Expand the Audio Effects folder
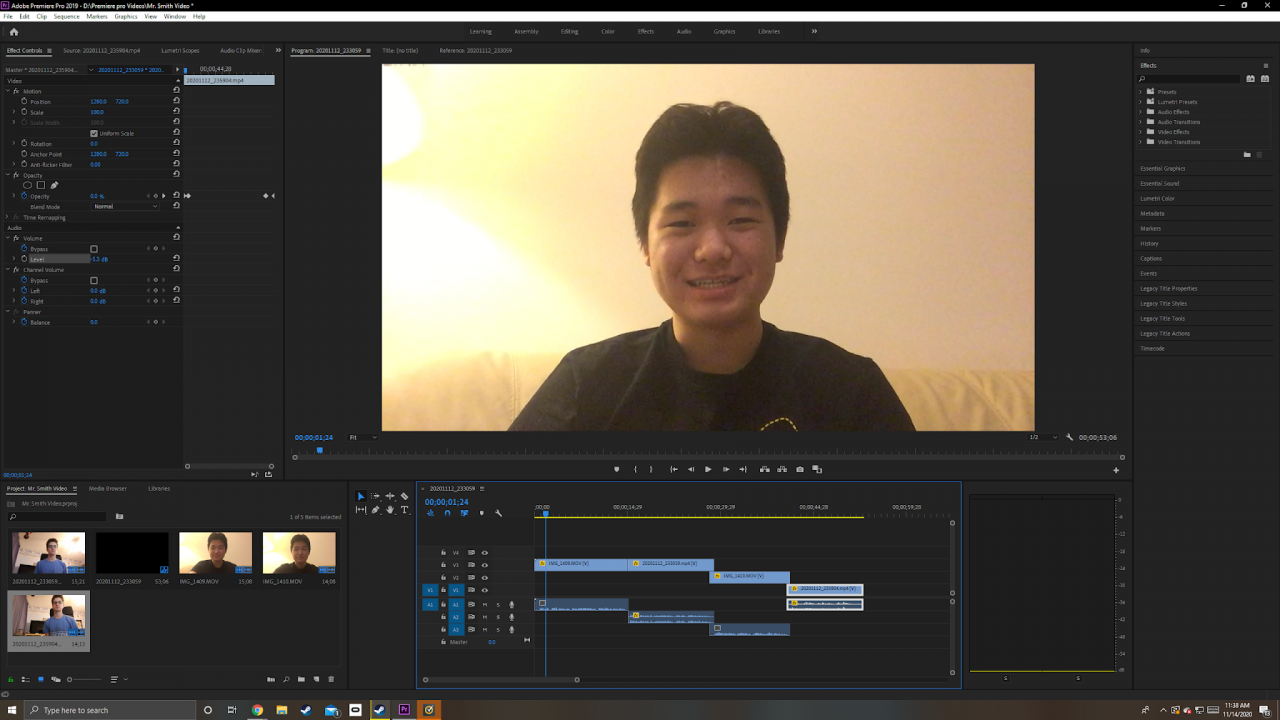Image resolution: width=1280 pixels, height=720 pixels. click(1140, 112)
